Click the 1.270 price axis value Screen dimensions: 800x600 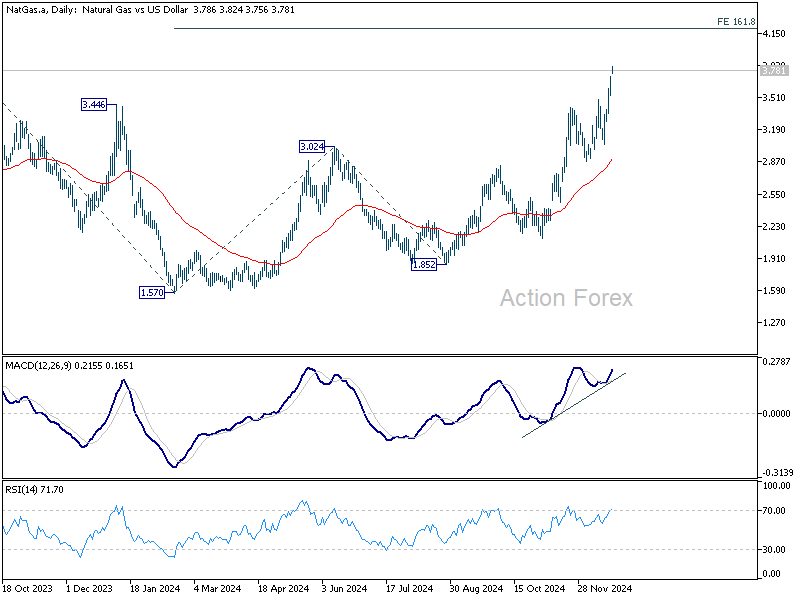774,322
